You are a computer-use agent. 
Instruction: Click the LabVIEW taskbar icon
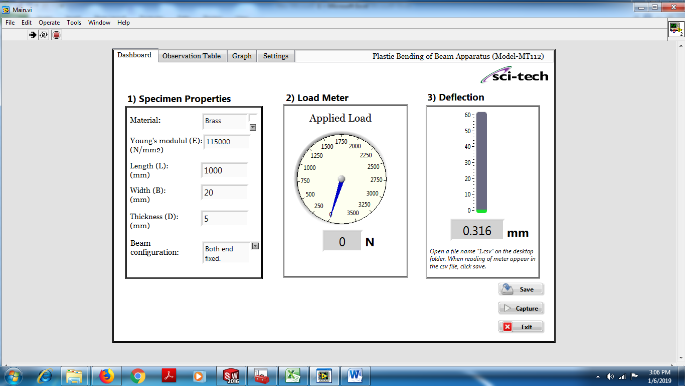coord(324,376)
